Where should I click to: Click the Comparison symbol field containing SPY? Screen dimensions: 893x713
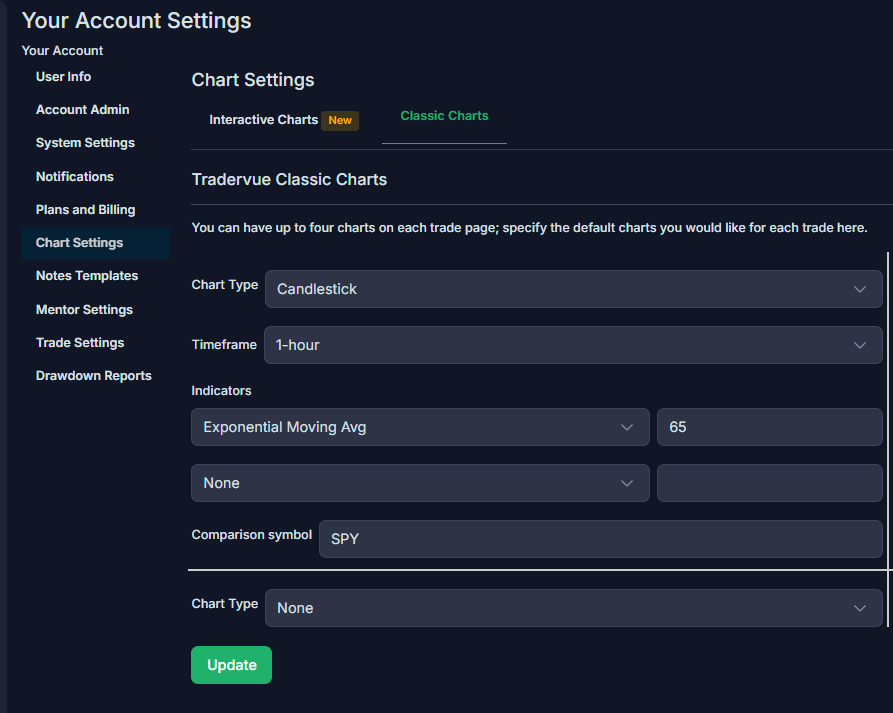coord(601,539)
